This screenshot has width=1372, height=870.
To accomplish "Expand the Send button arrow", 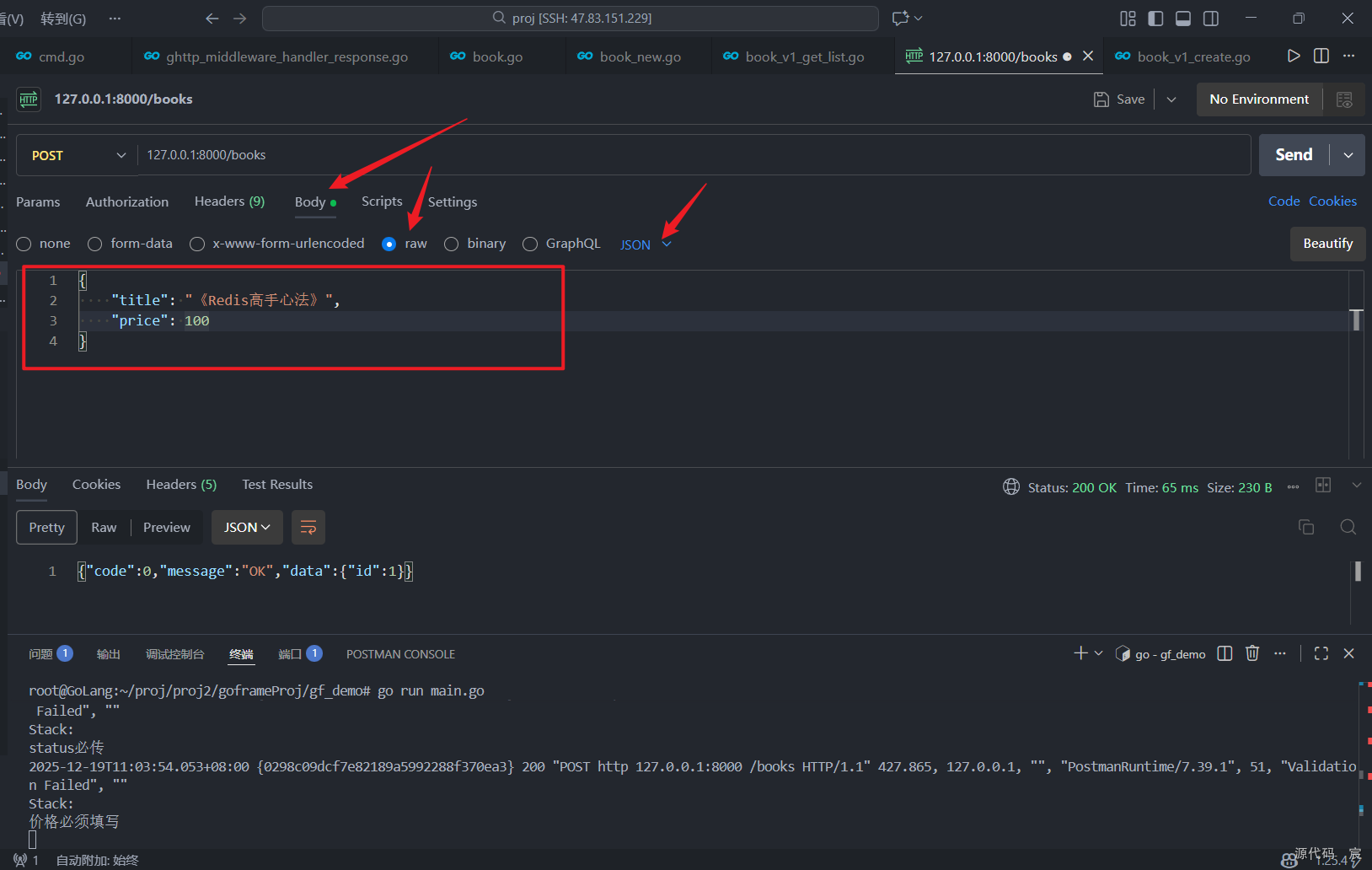I will pos(1348,155).
